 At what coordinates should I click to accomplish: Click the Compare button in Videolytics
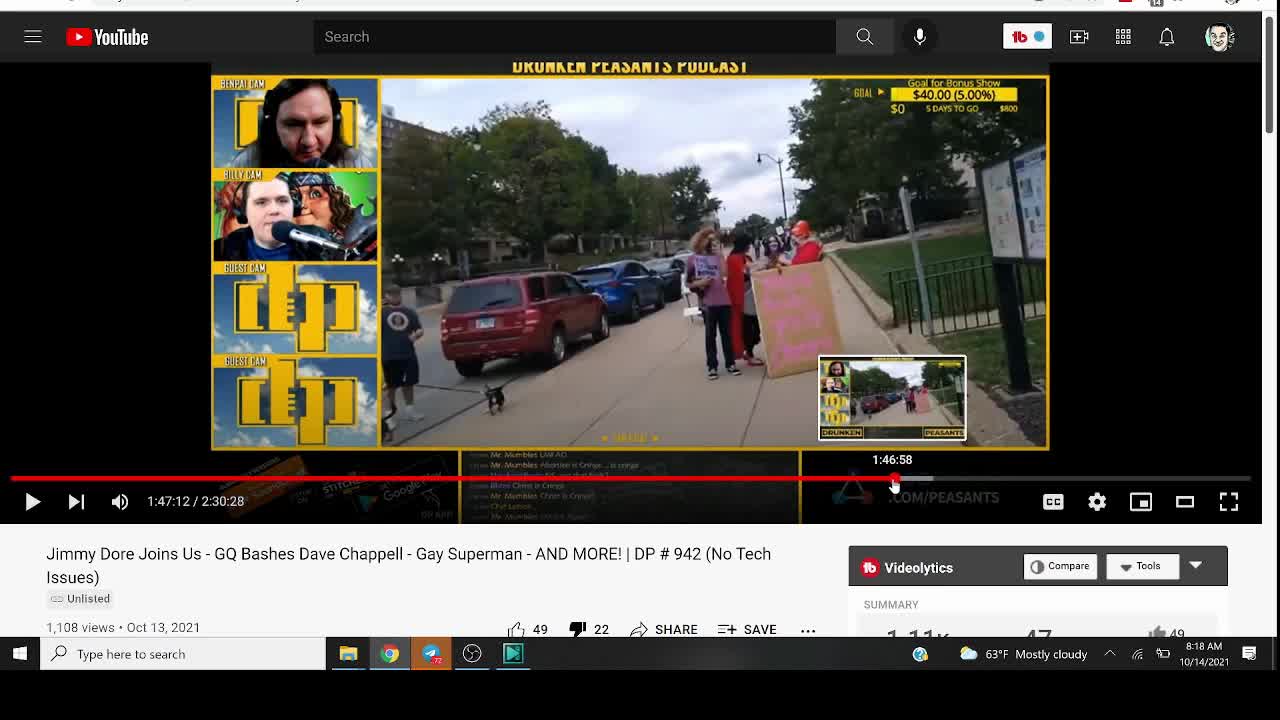coord(1060,566)
